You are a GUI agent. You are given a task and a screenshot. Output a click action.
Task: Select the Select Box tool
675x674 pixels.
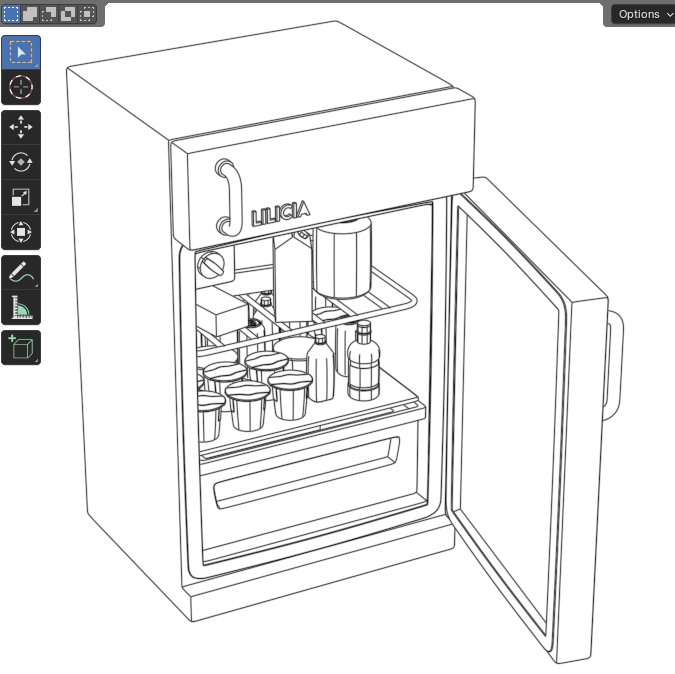[21, 53]
